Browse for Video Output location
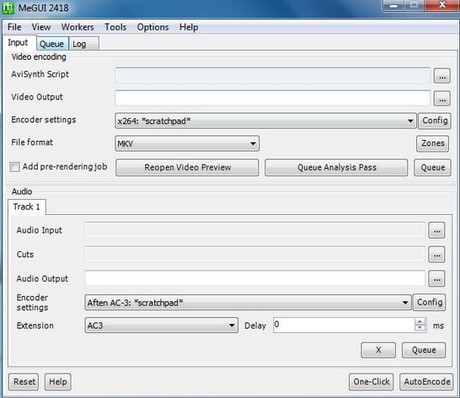The image size is (460, 398). click(442, 99)
